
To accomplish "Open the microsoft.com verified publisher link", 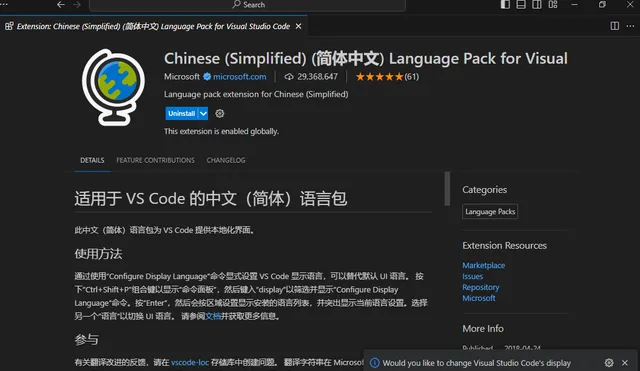I will [240, 77].
